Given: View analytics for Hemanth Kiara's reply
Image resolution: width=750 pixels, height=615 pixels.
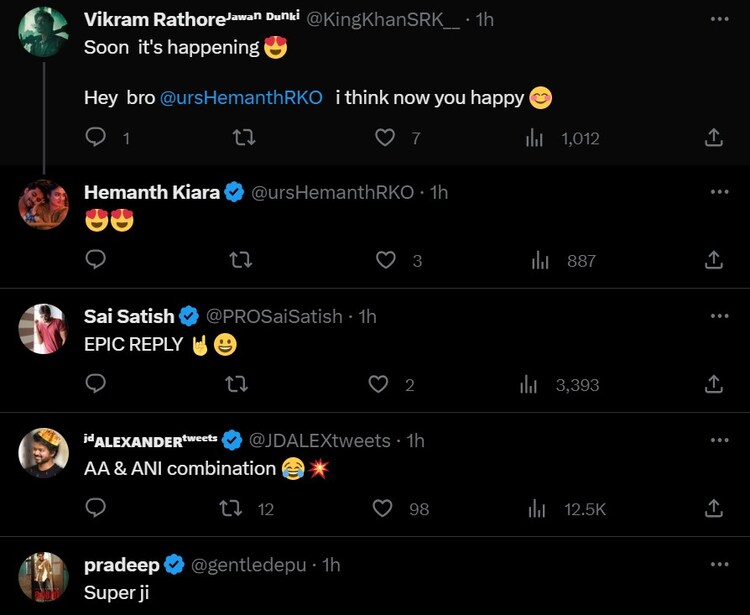Looking at the screenshot, I should pyautogui.click(x=540, y=260).
